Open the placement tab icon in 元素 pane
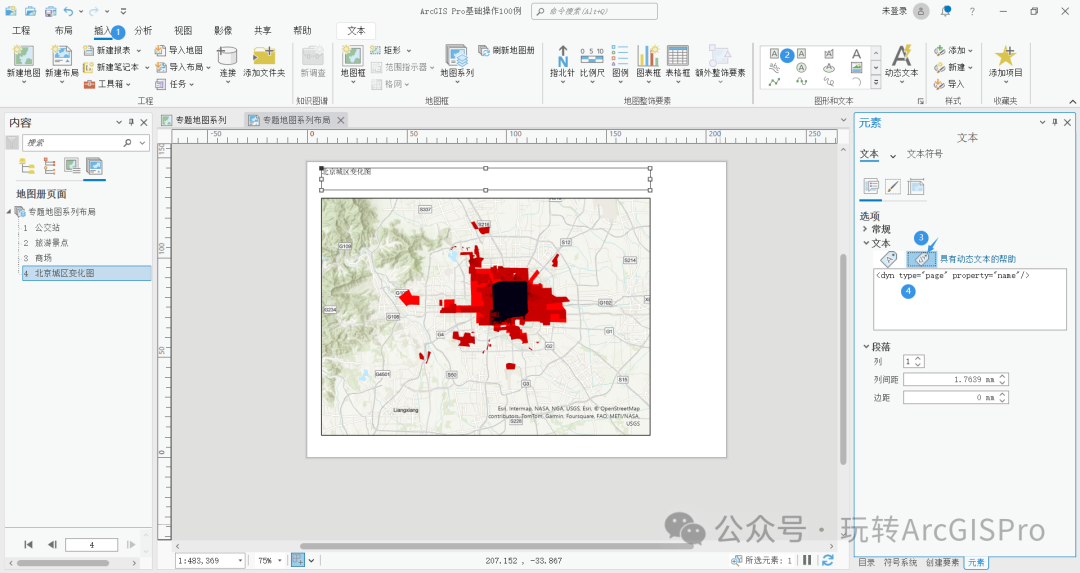 [x=915, y=187]
